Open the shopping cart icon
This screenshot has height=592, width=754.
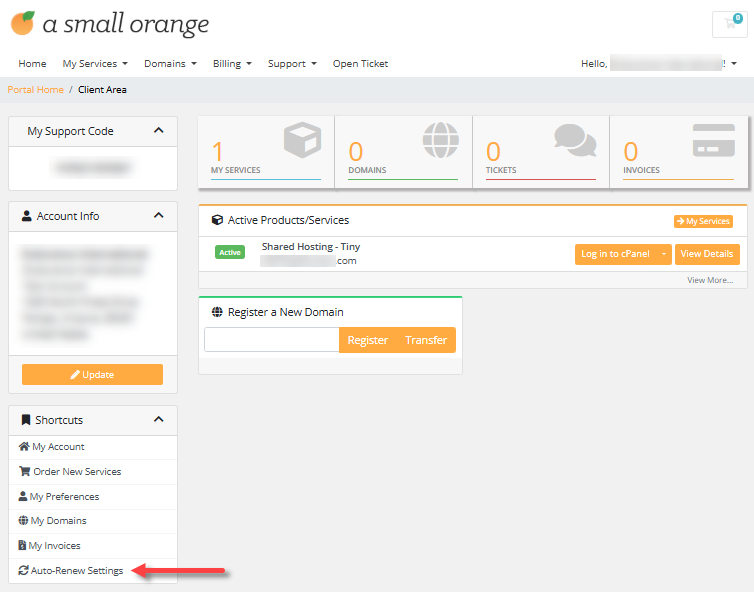point(730,24)
